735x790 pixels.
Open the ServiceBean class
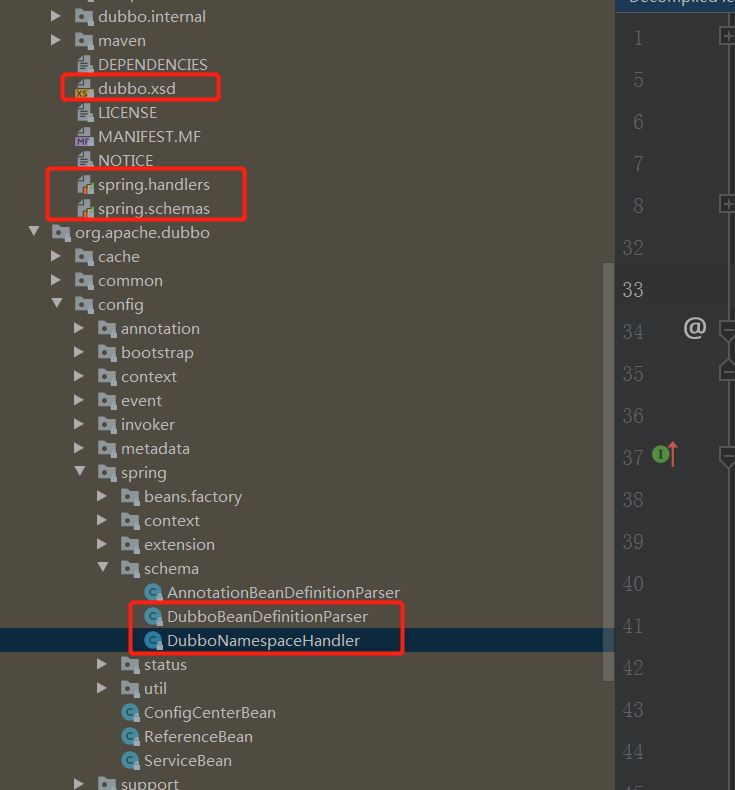(187, 761)
